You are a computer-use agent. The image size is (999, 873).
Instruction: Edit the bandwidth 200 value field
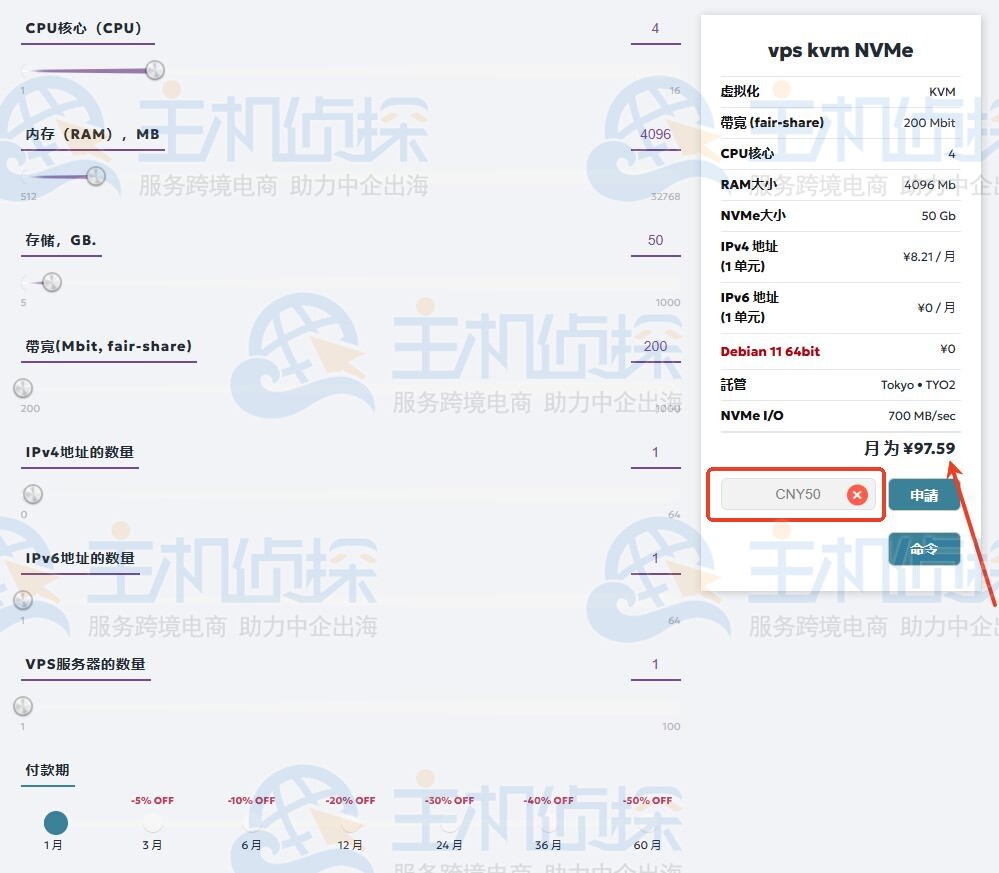(x=655, y=347)
